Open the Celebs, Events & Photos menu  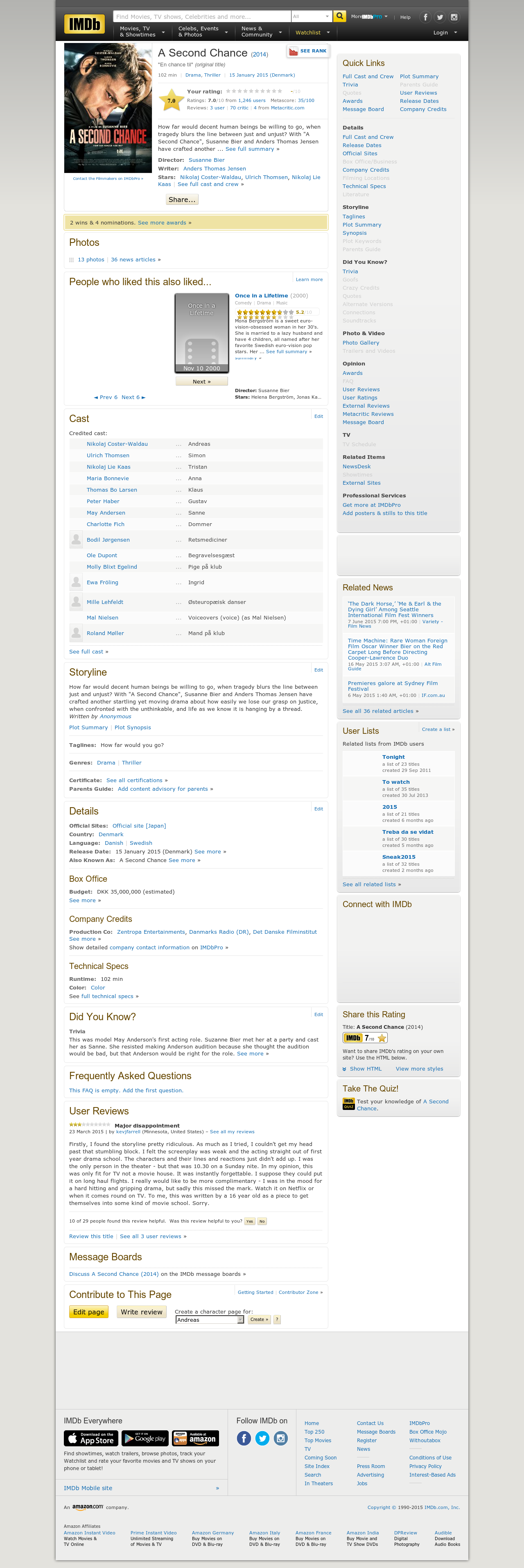click(x=203, y=32)
